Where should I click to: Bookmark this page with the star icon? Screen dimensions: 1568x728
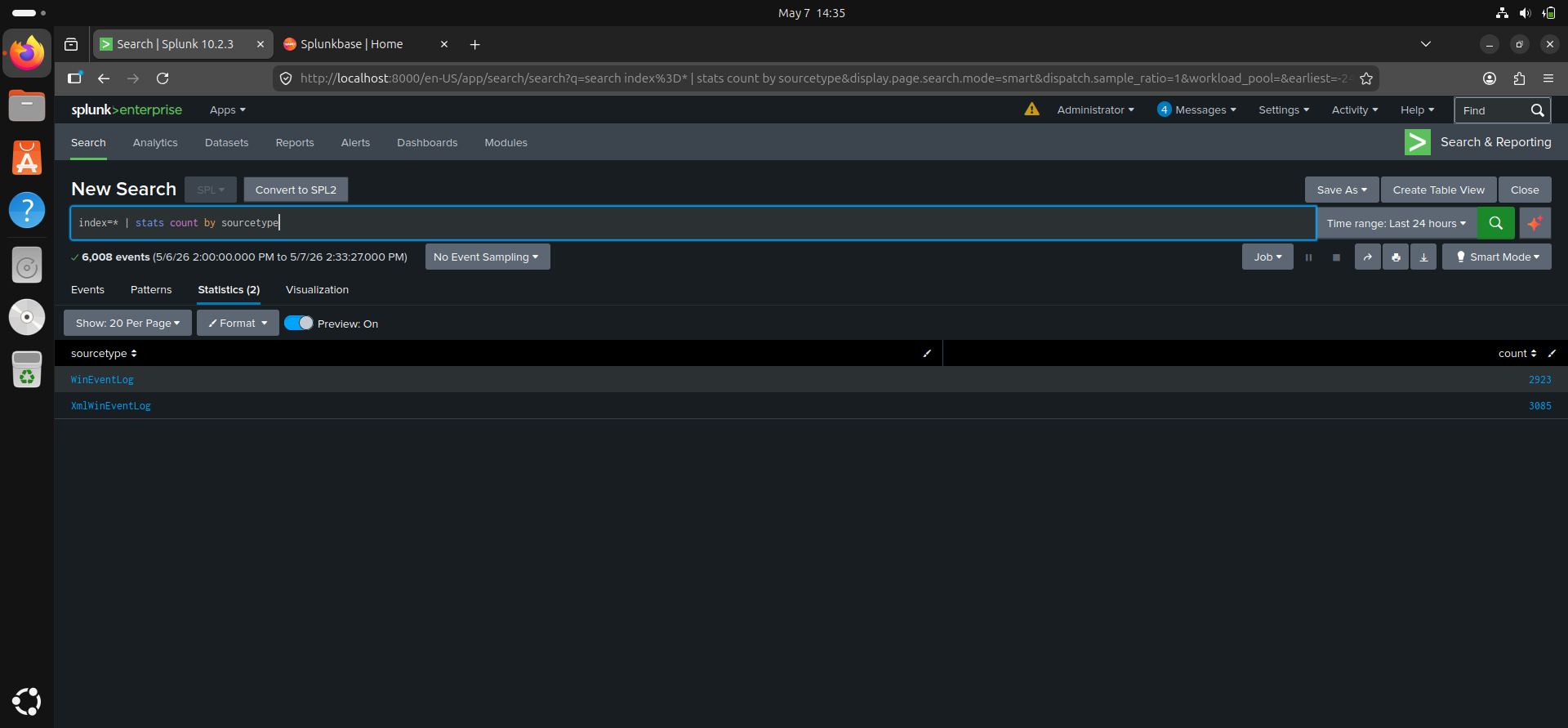[1366, 78]
